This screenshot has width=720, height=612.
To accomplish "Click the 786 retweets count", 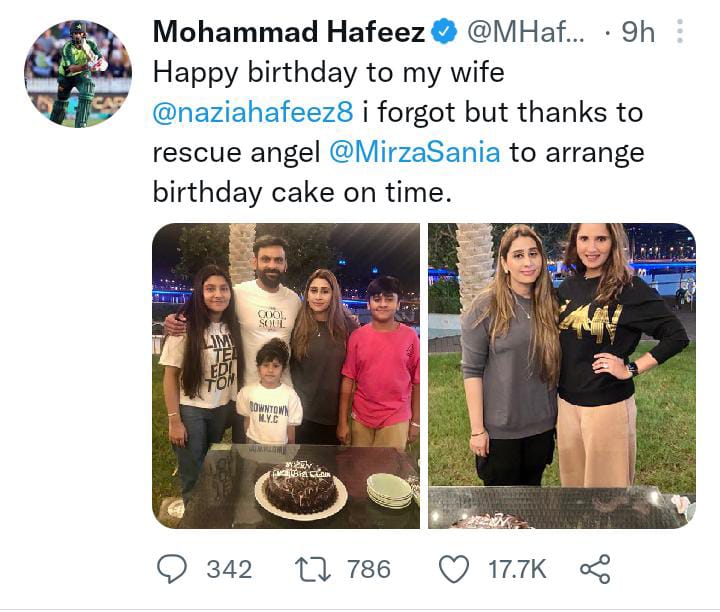I will click(x=368, y=569).
